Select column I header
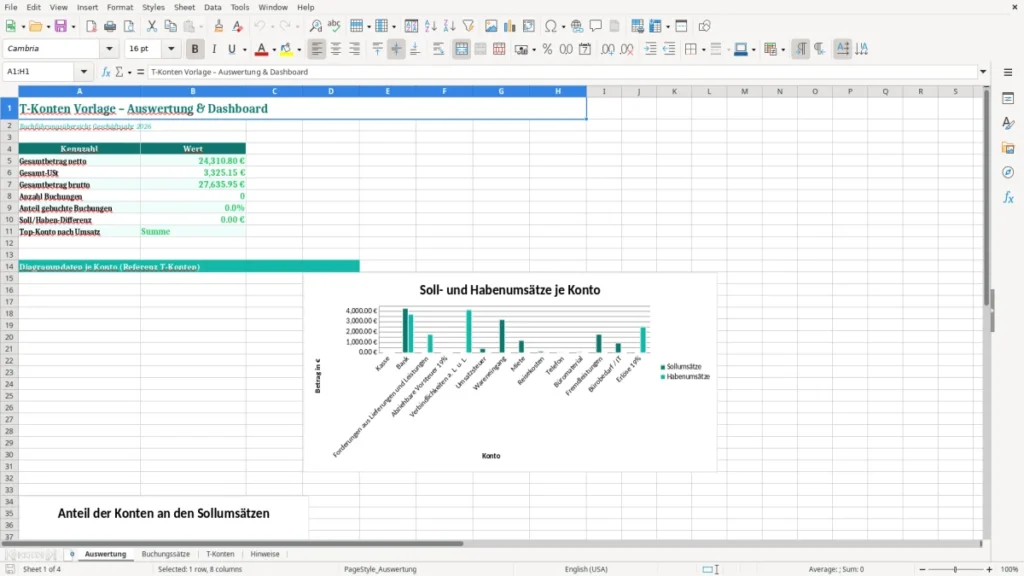The width and height of the screenshot is (1024, 576). [604, 91]
